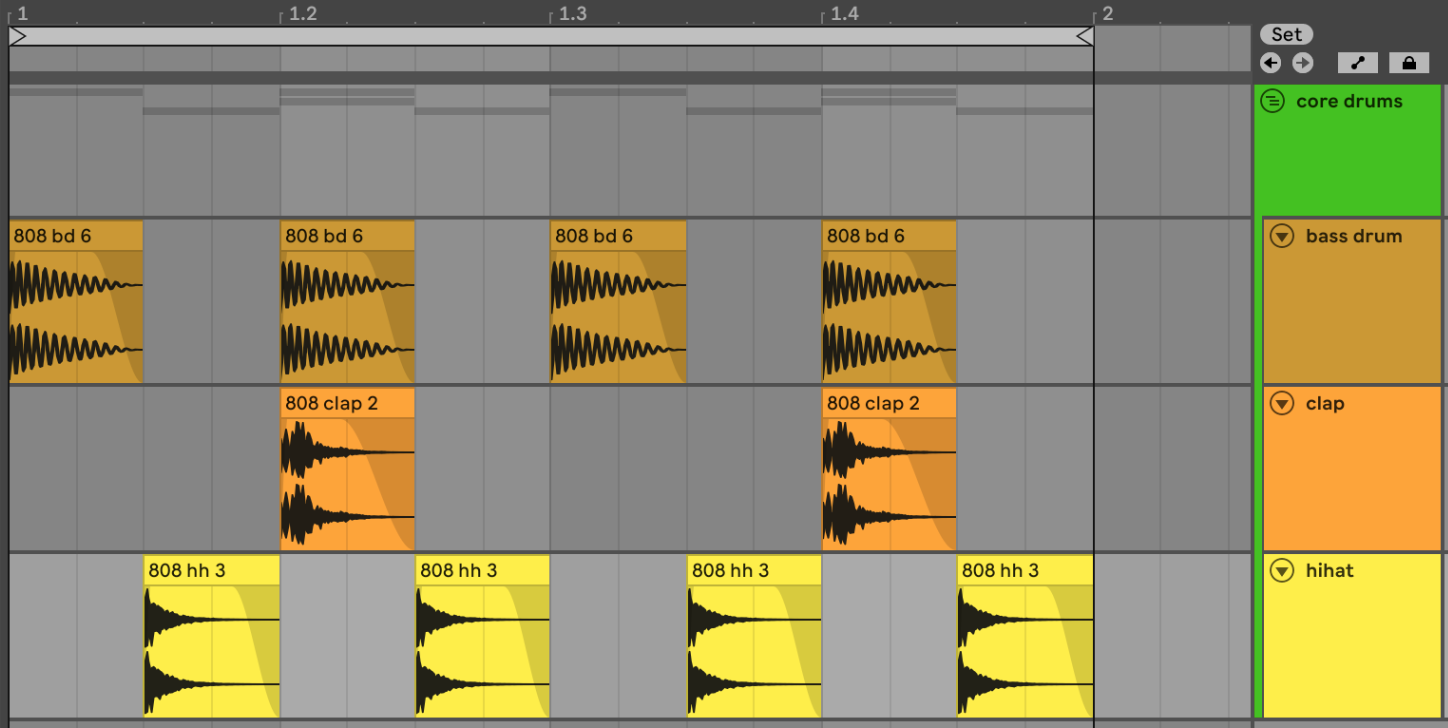Screen dimensions: 1448x728
Task: Collapse the hihat track
Action: click(x=1282, y=571)
